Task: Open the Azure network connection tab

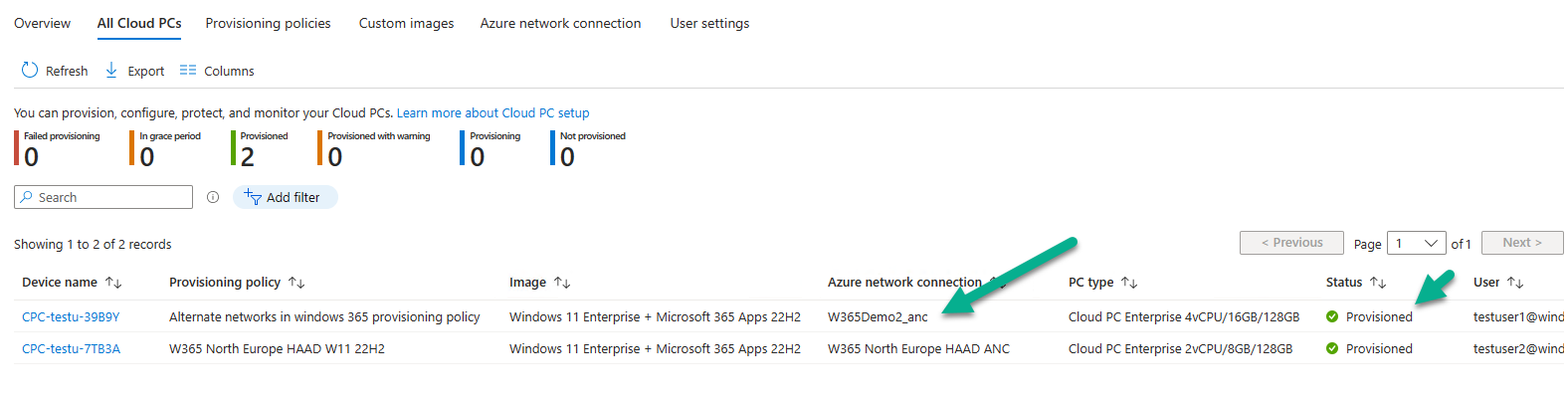Action: pos(560,23)
